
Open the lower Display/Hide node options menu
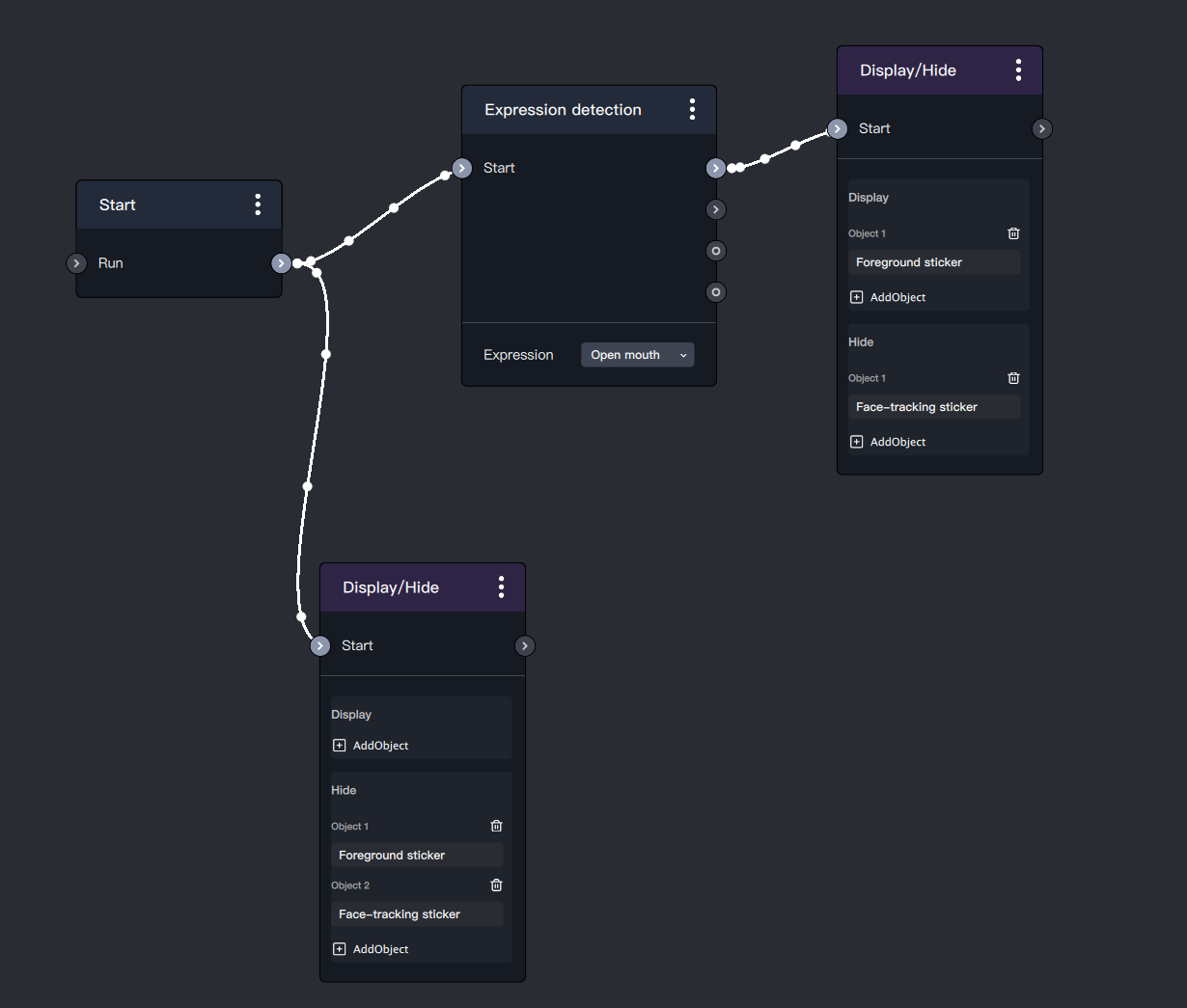tap(501, 586)
